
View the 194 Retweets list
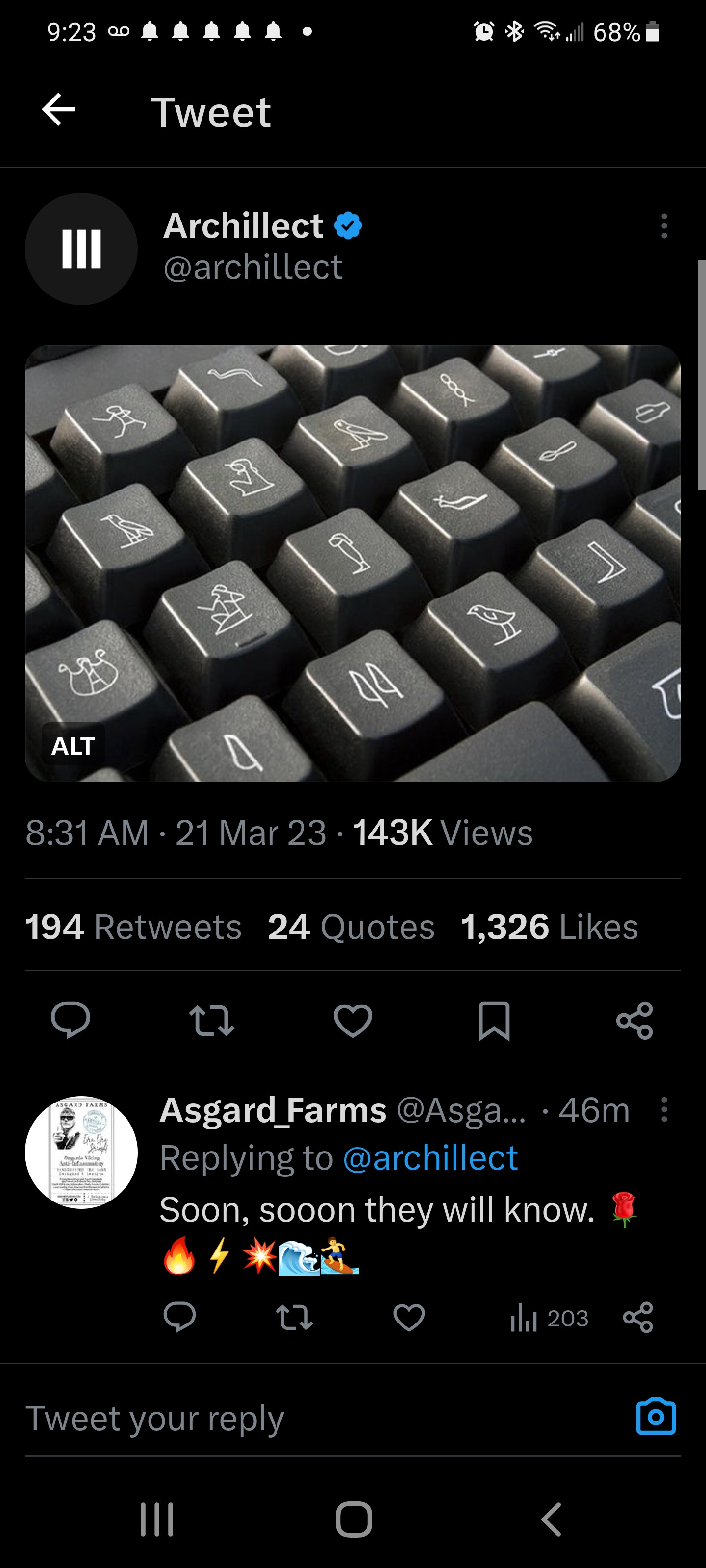(x=133, y=927)
